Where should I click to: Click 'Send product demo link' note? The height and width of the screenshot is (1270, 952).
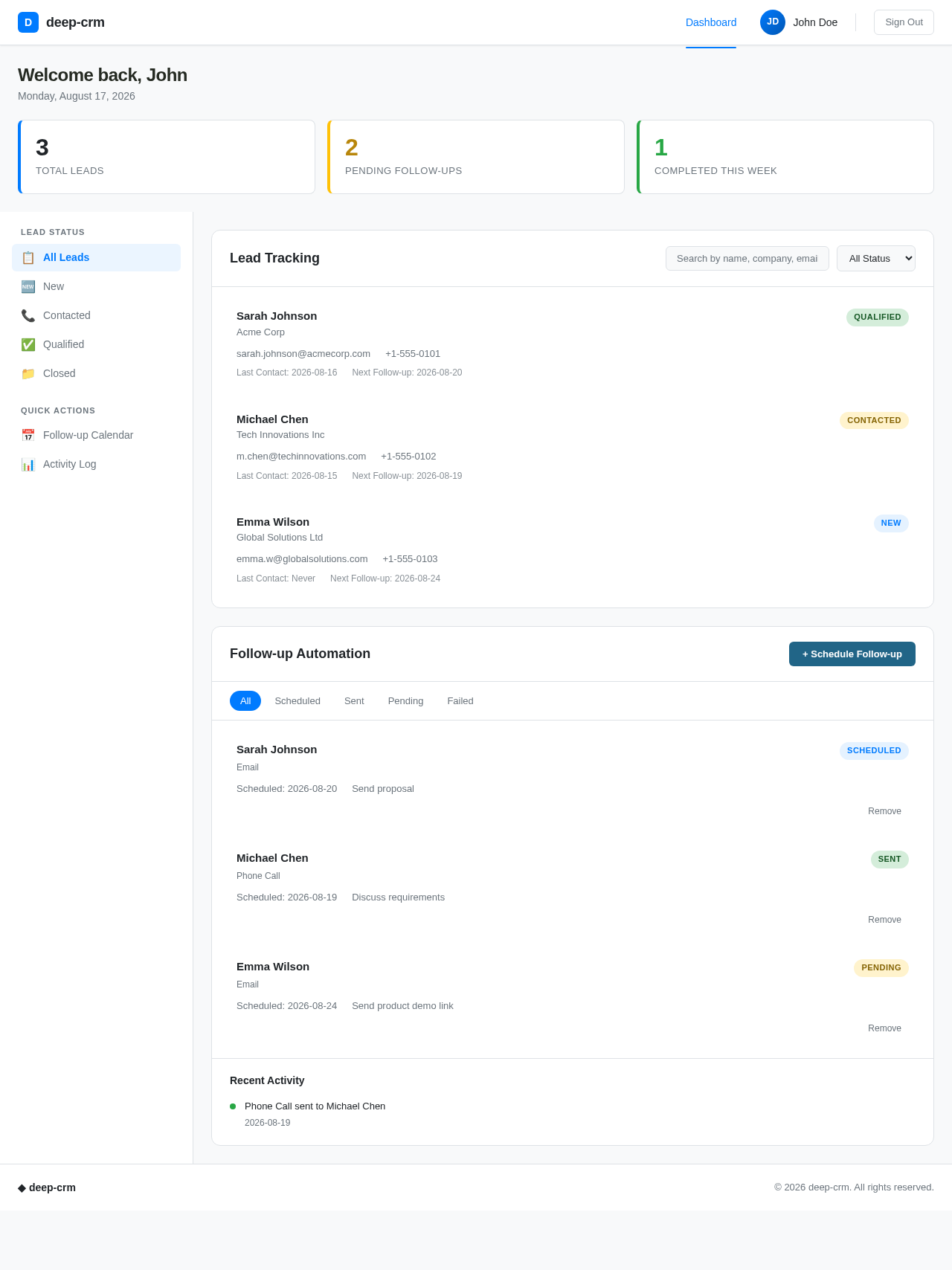click(x=402, y=1006)
